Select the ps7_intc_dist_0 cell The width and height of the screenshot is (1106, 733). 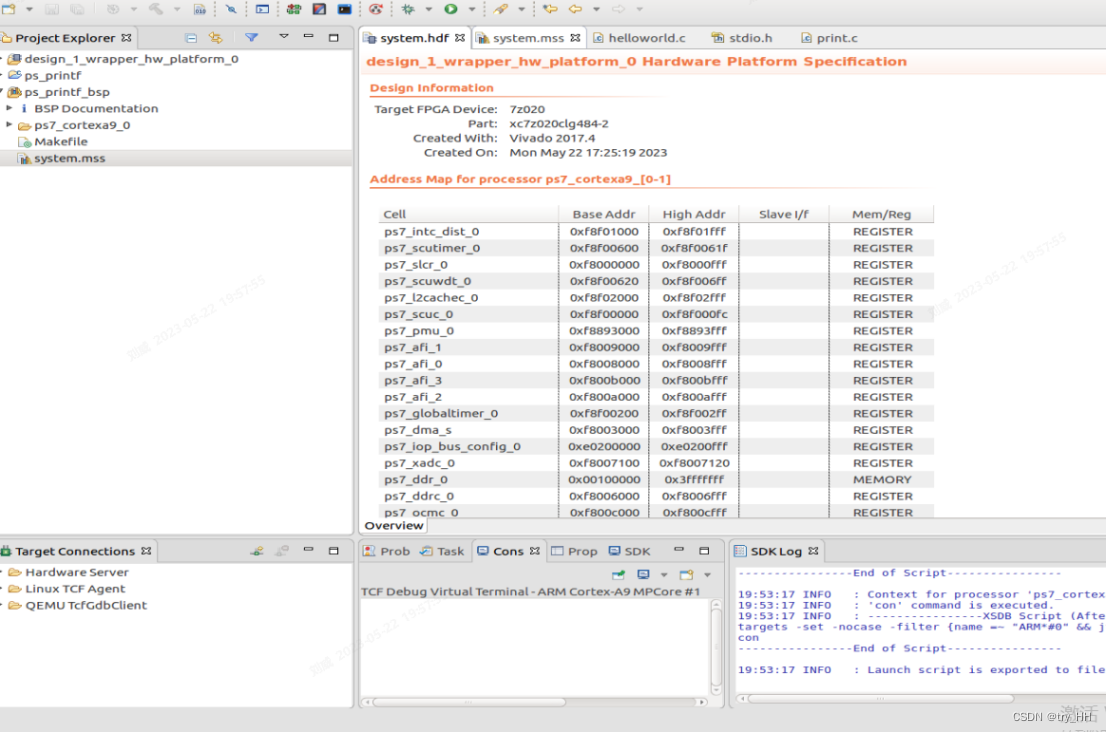[432, 231]
